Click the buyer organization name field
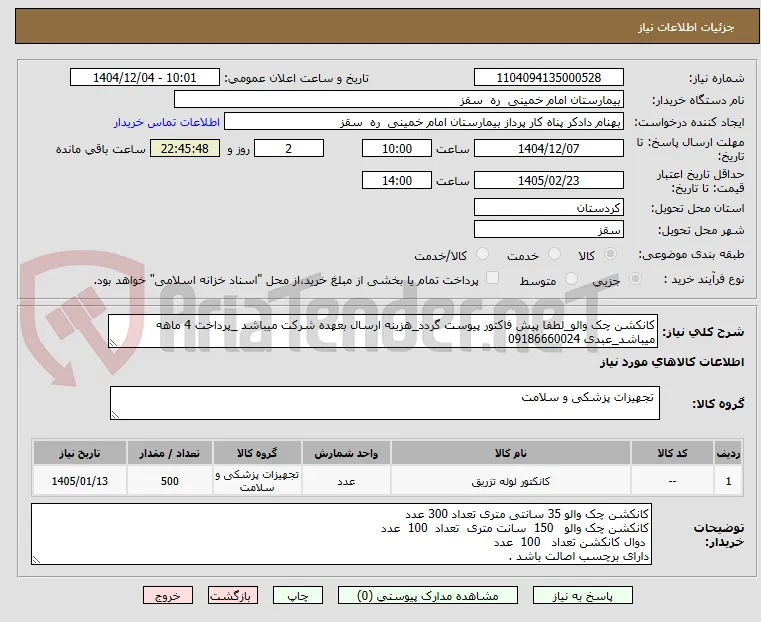The height and width of the screenshot is (622, 761). click(398, 99)
